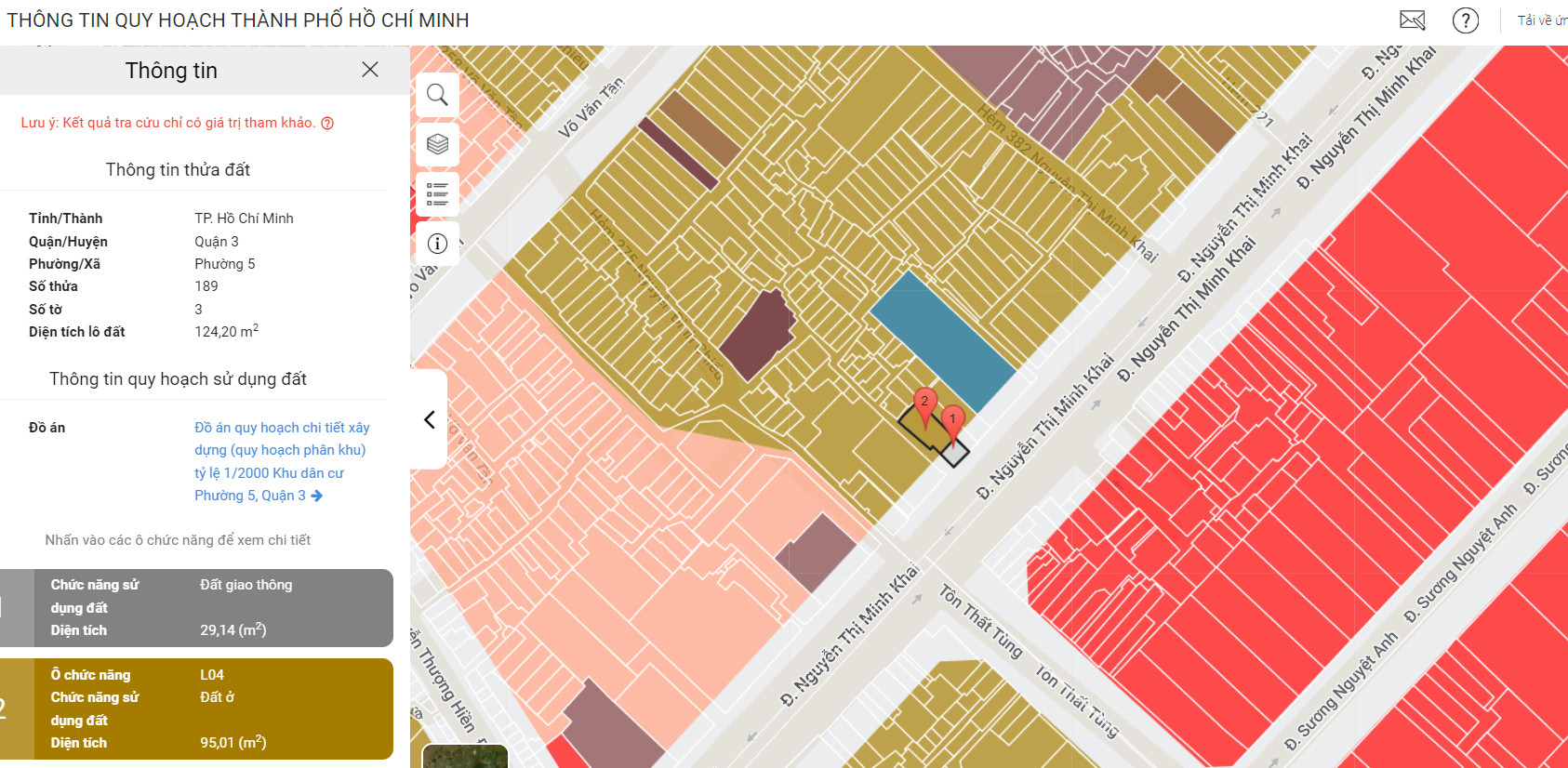
Task: Click map marker number 2
Action: coord(924,402)
